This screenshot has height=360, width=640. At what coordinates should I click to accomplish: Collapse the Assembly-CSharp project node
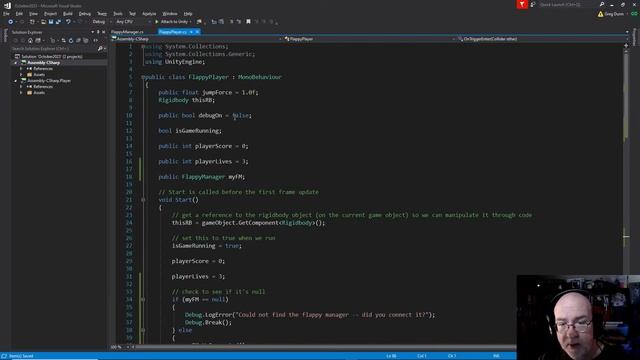coord(16,63)
